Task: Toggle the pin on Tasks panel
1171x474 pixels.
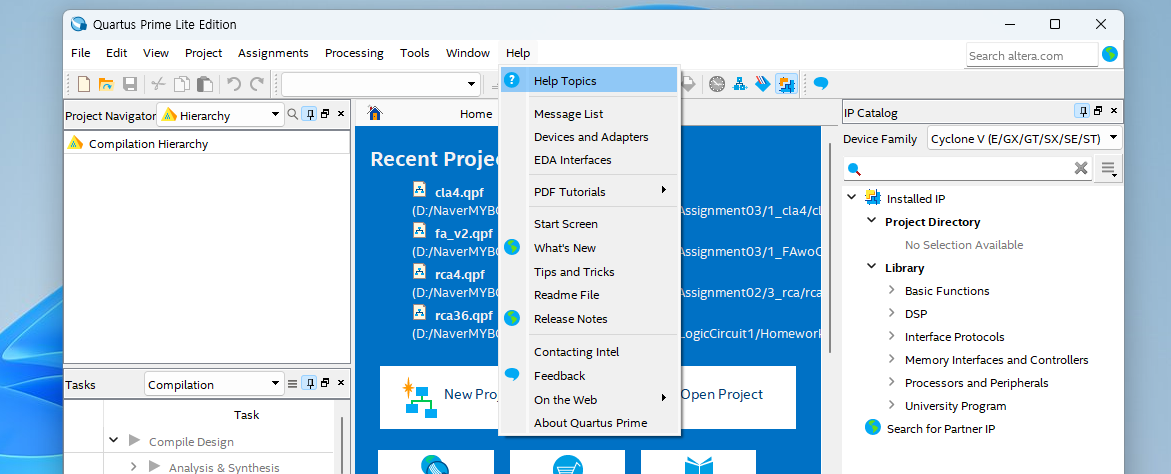Action: 308,384
